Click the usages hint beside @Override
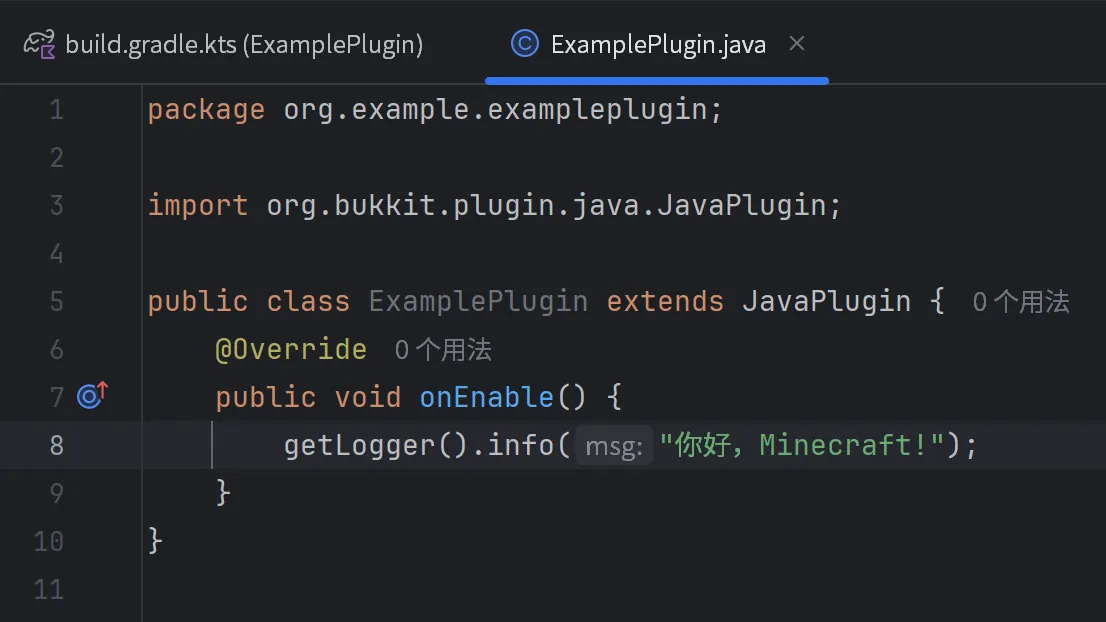Image resolution: width=1106 pixels, height=622 pixels. click(443, 350)
